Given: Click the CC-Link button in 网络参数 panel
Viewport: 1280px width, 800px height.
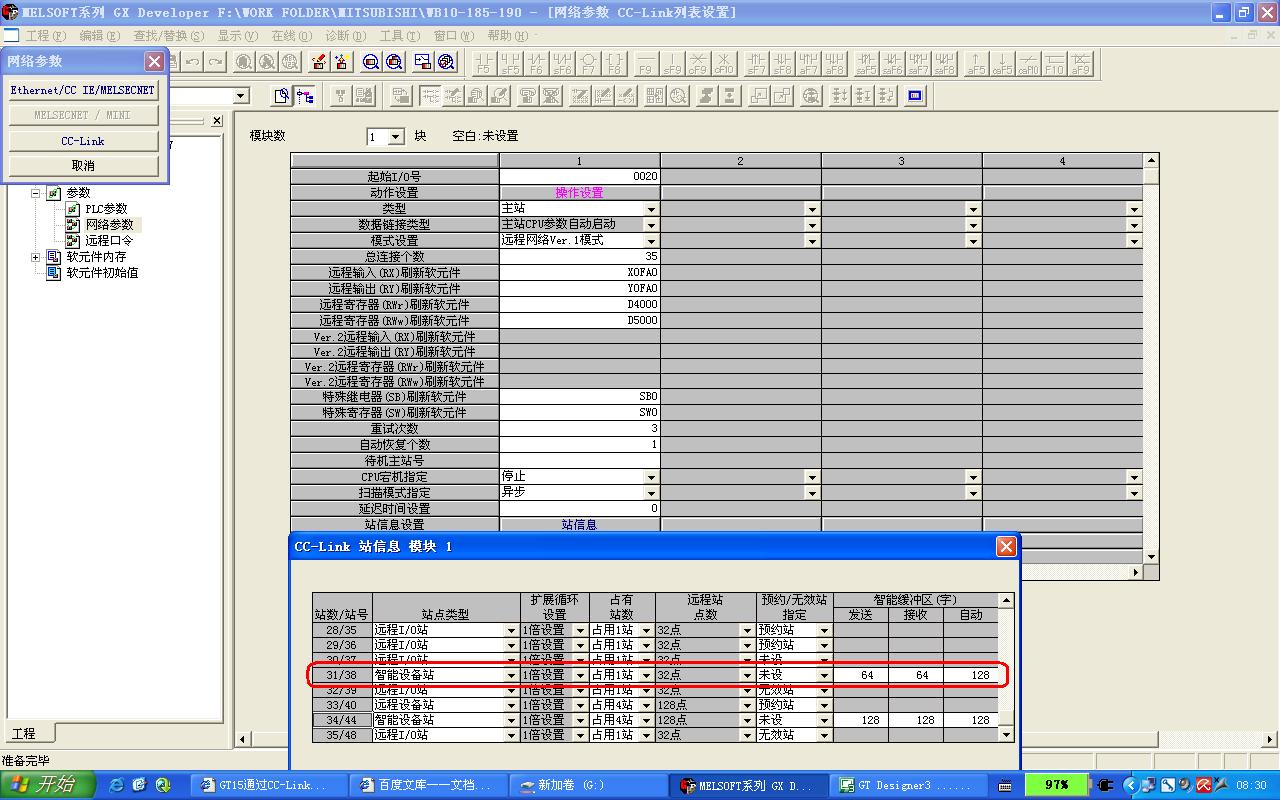Looking at the screenshot, I should (83, 141).
